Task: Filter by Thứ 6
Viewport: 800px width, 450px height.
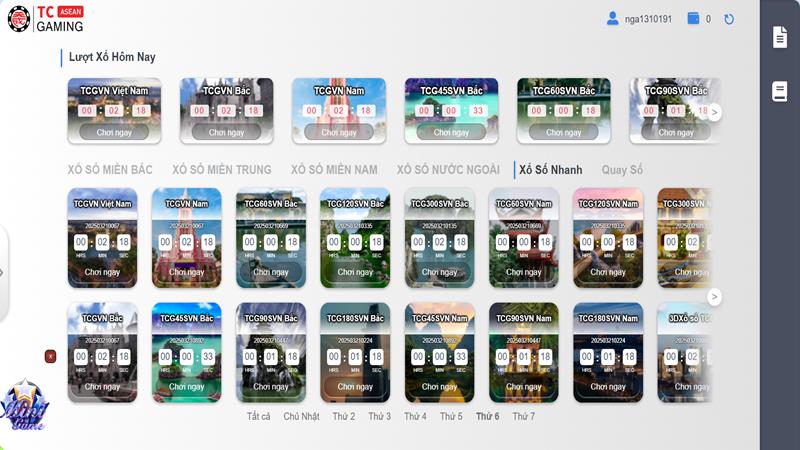Action: (488, 416)
